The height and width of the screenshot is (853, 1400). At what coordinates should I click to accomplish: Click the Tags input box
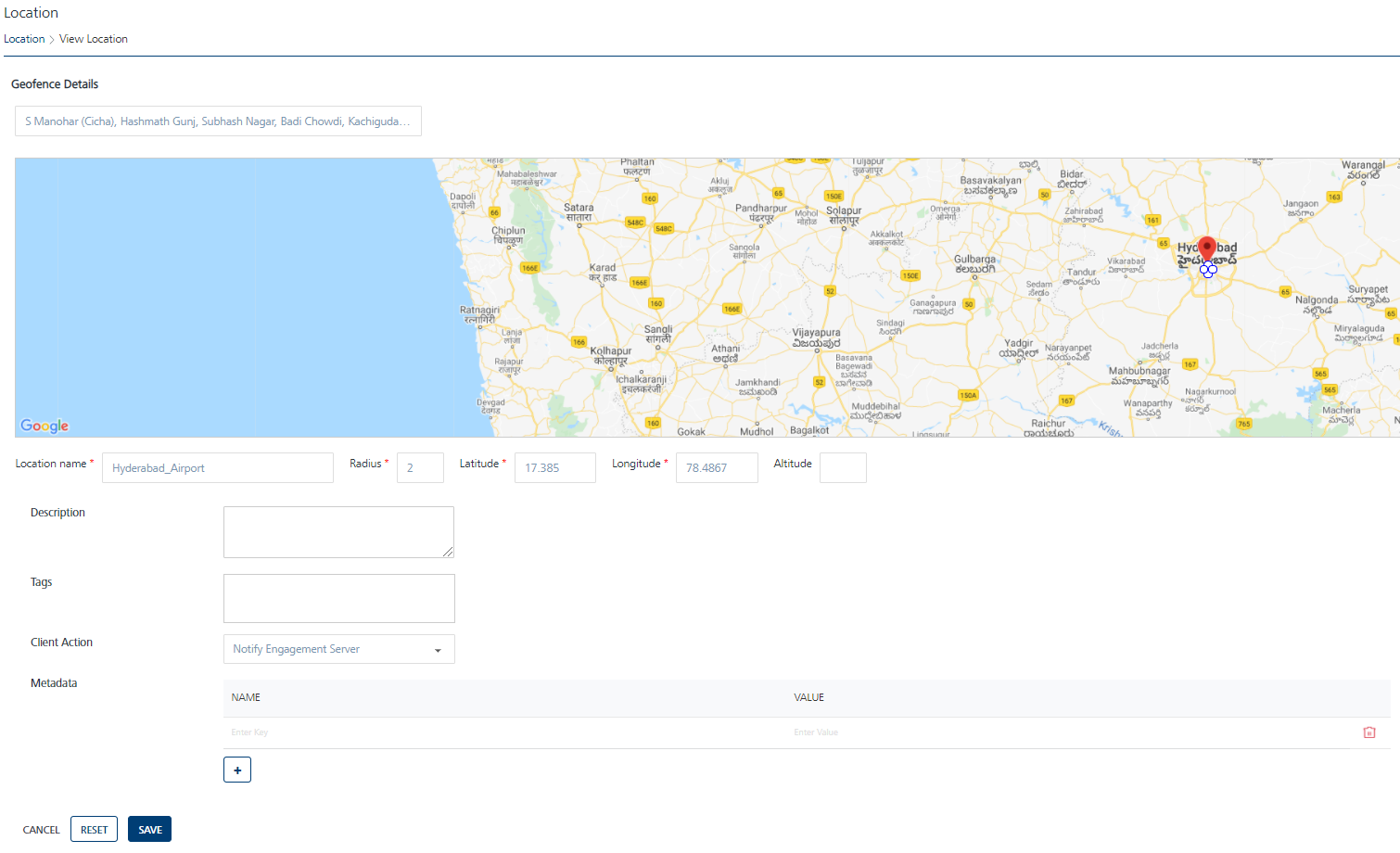click(338, 598)
